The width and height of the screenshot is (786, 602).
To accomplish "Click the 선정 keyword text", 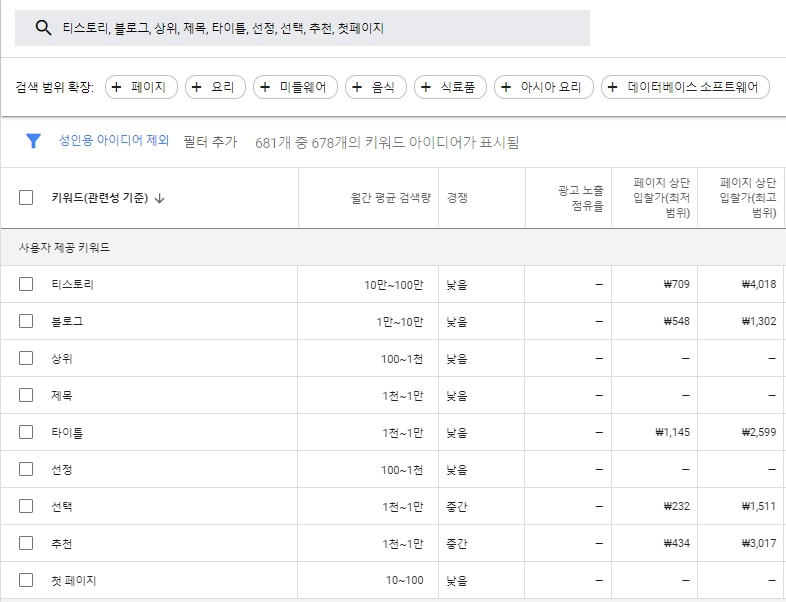I will [x=62, y=470].
